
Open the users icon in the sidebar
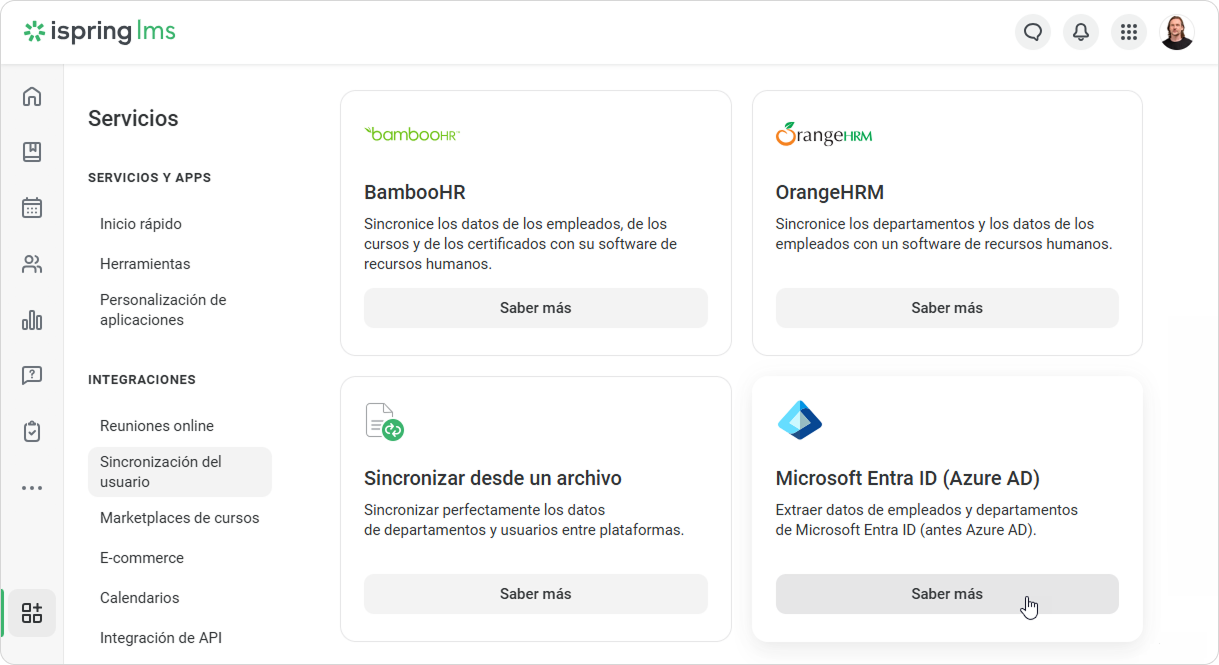coord(32,264)
